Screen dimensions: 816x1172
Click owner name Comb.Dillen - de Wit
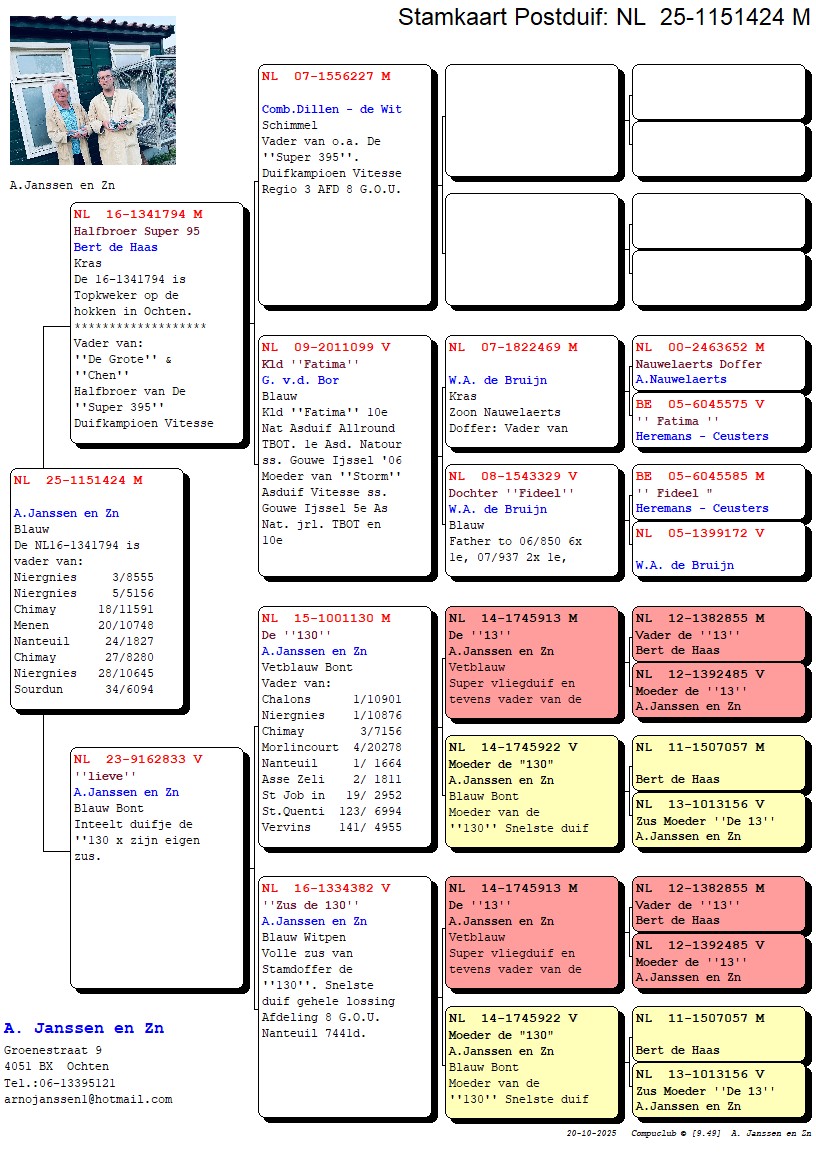(331, 109)
